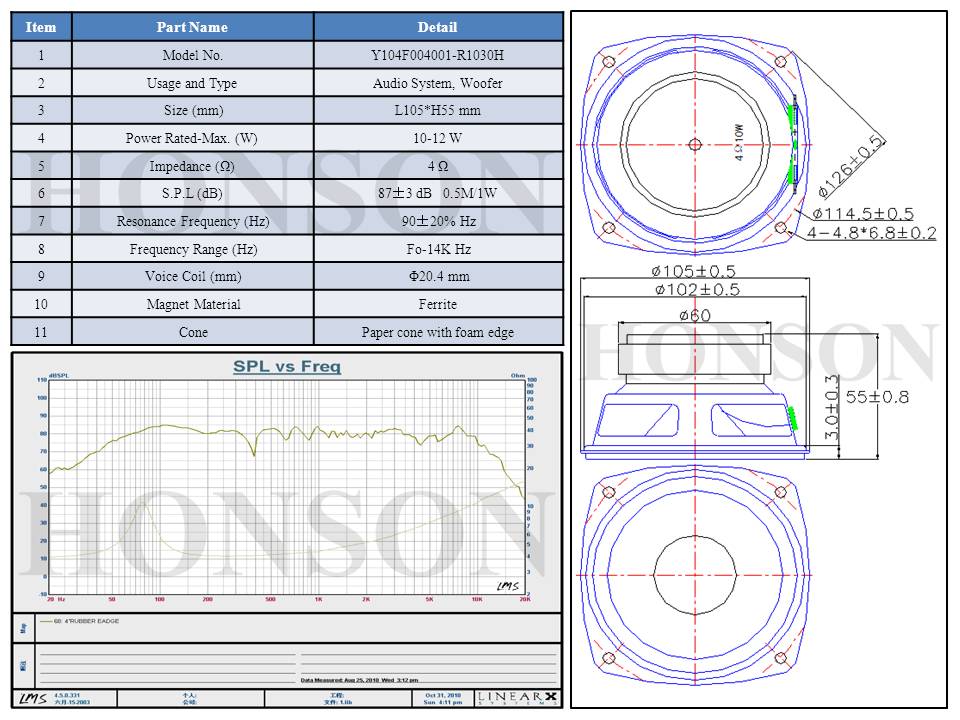
Task: Click the 'SPL vs Freq' chart title
Action: [x=287, y=367]
